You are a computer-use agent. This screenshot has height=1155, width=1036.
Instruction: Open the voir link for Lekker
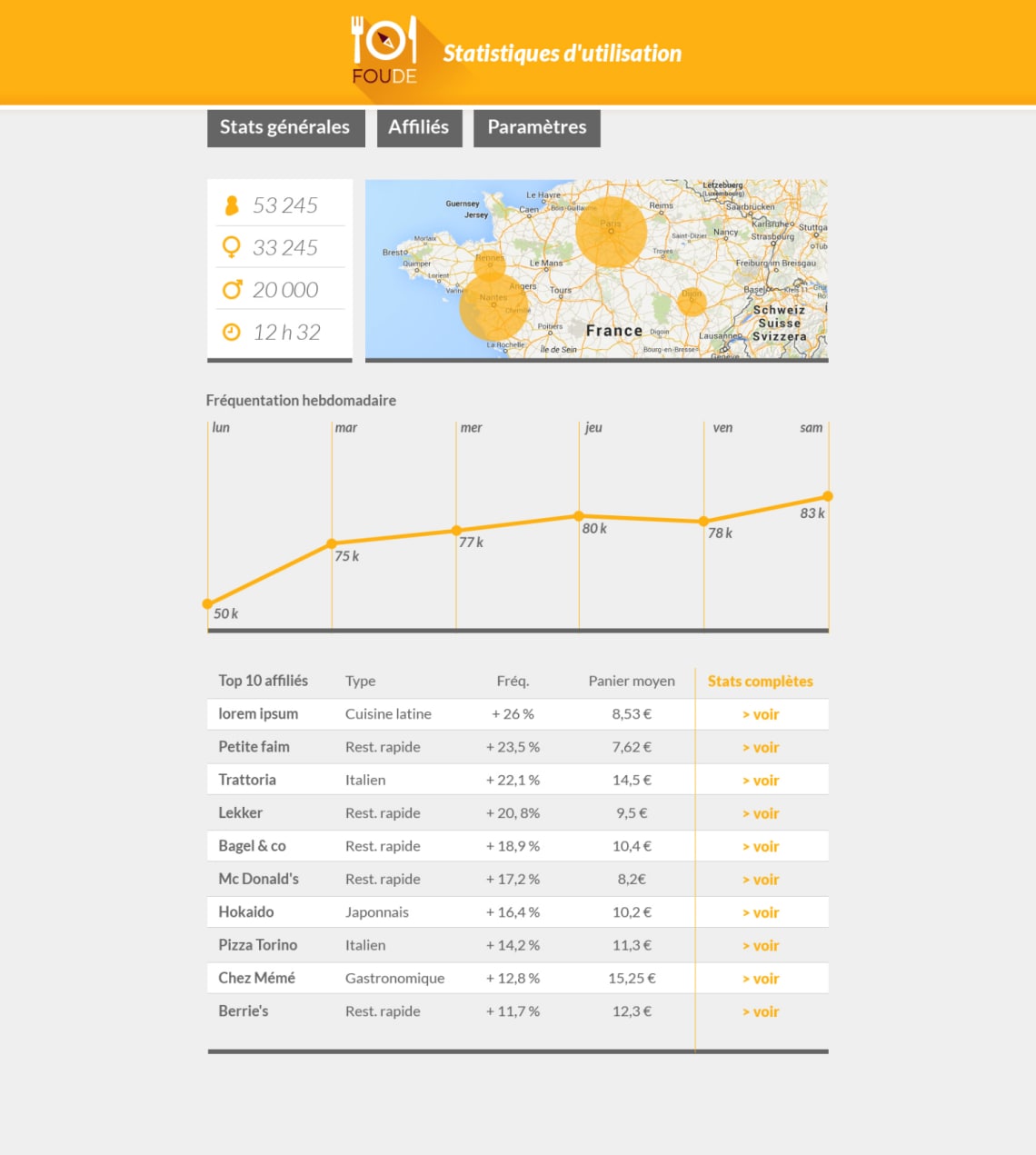761,814
